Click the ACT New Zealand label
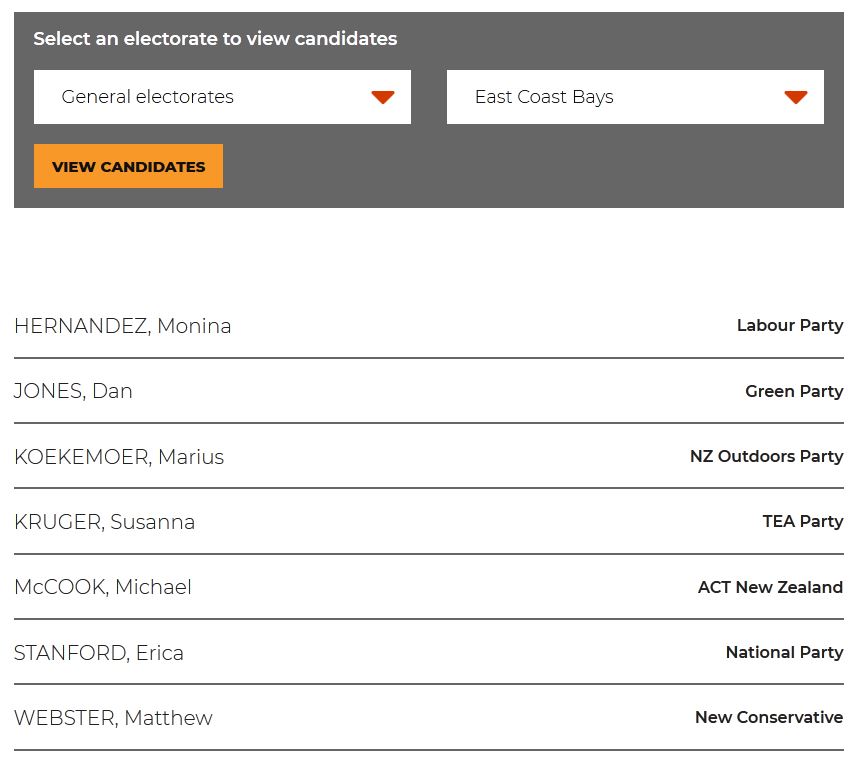860x771 pixels. (x=770, y=587)
